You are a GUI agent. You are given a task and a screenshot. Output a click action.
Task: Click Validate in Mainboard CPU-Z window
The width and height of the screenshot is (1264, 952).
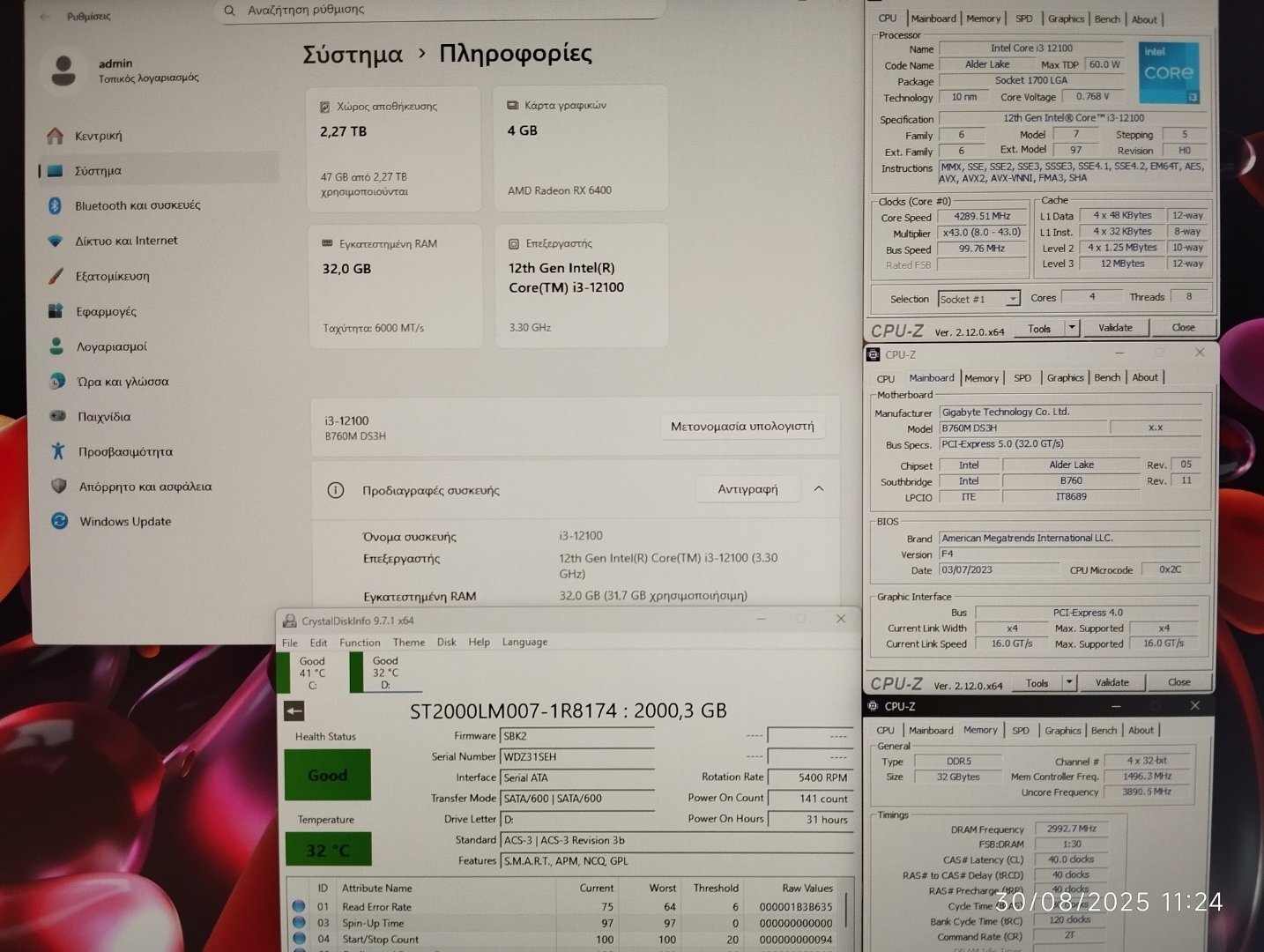click(1112, 682)
